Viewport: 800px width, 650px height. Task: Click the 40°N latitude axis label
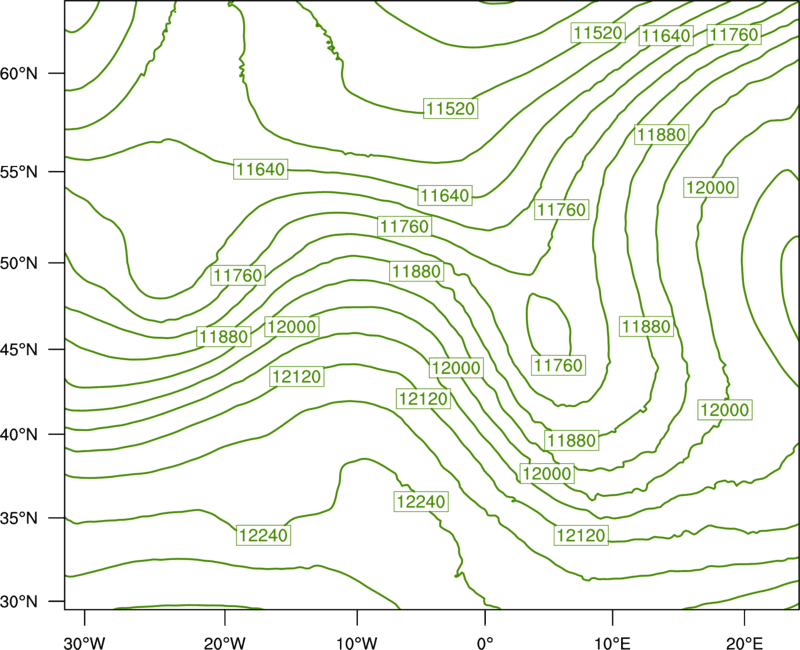coord(19,435)
